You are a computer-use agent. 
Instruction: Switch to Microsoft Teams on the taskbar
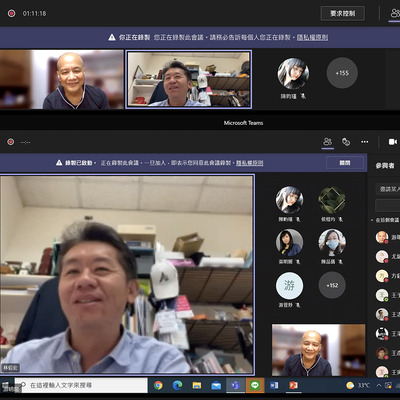point(235,385)
